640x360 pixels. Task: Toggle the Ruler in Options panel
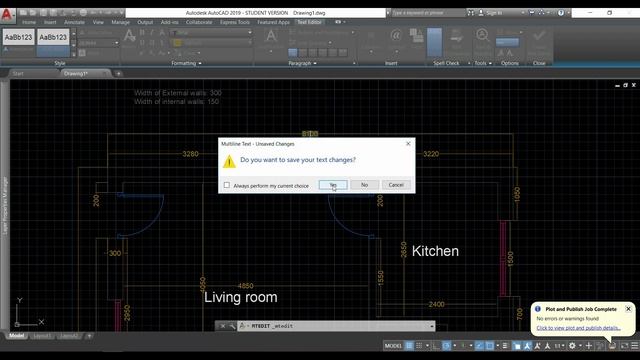(x=507, y=42)
